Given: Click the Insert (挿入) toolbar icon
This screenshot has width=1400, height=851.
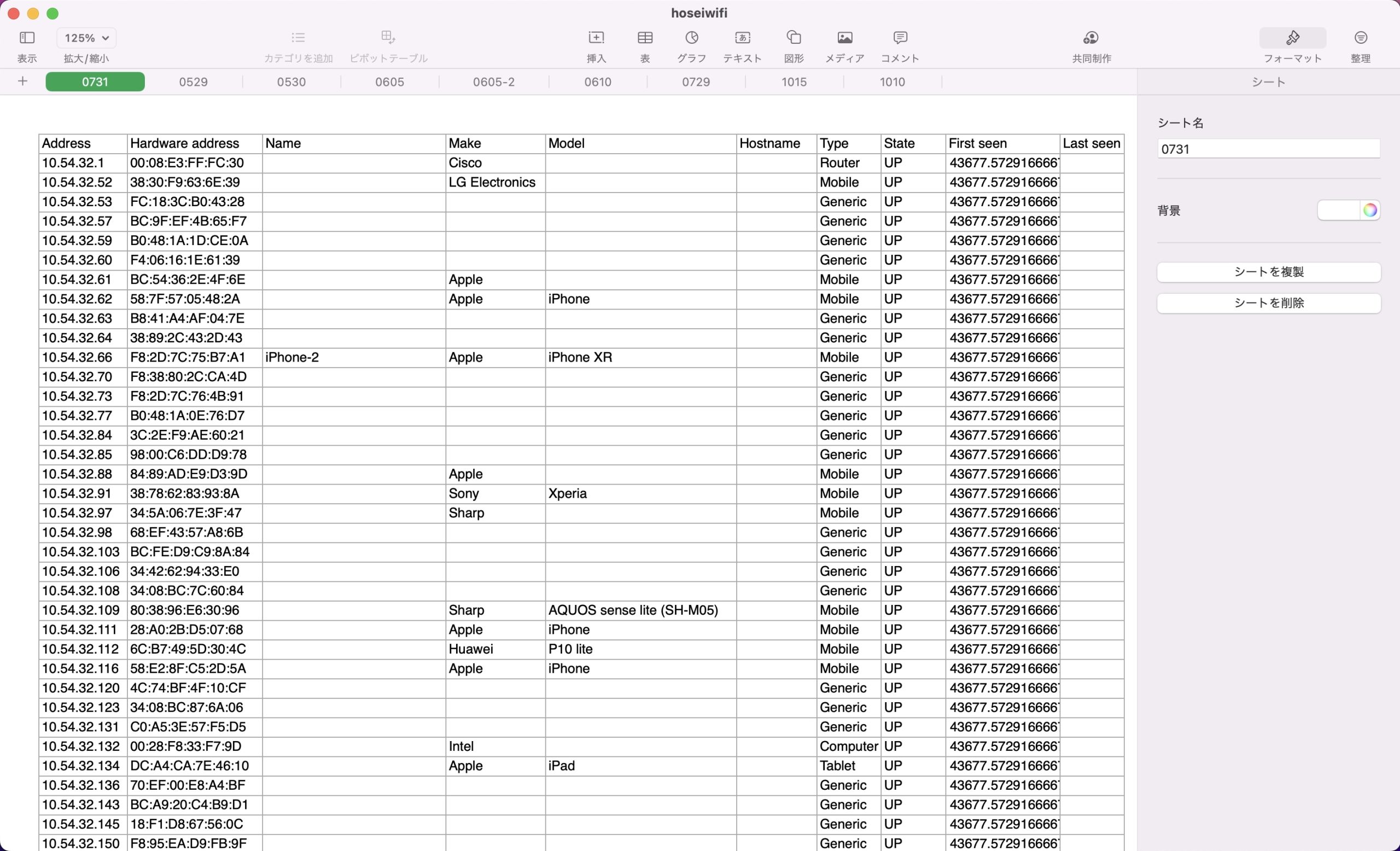Looking at the screenshot, I should 596,38.
